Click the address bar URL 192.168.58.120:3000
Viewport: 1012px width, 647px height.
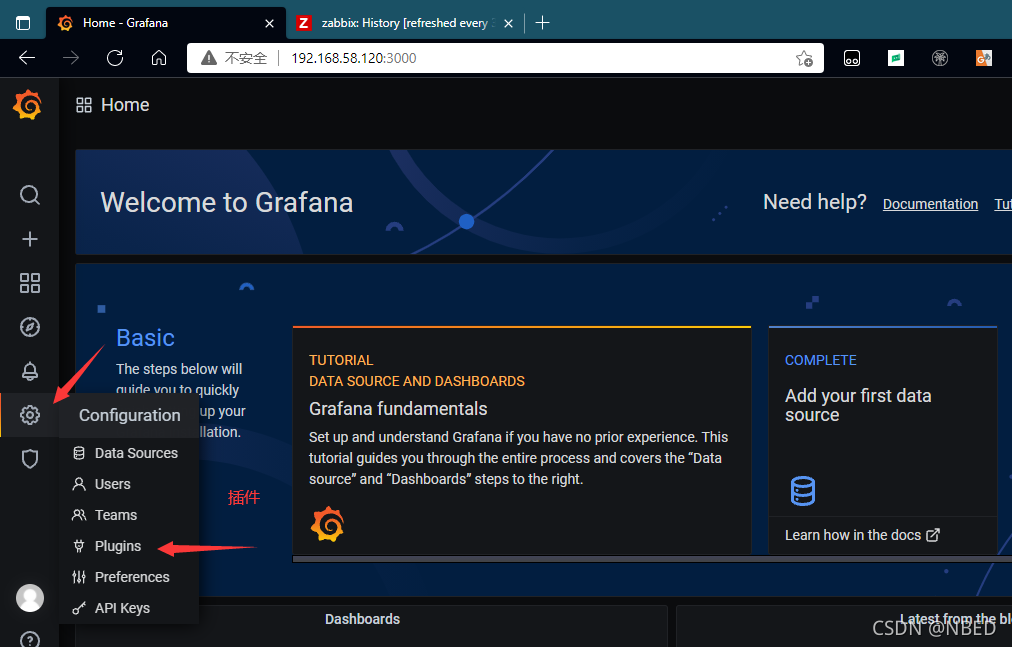354,58
